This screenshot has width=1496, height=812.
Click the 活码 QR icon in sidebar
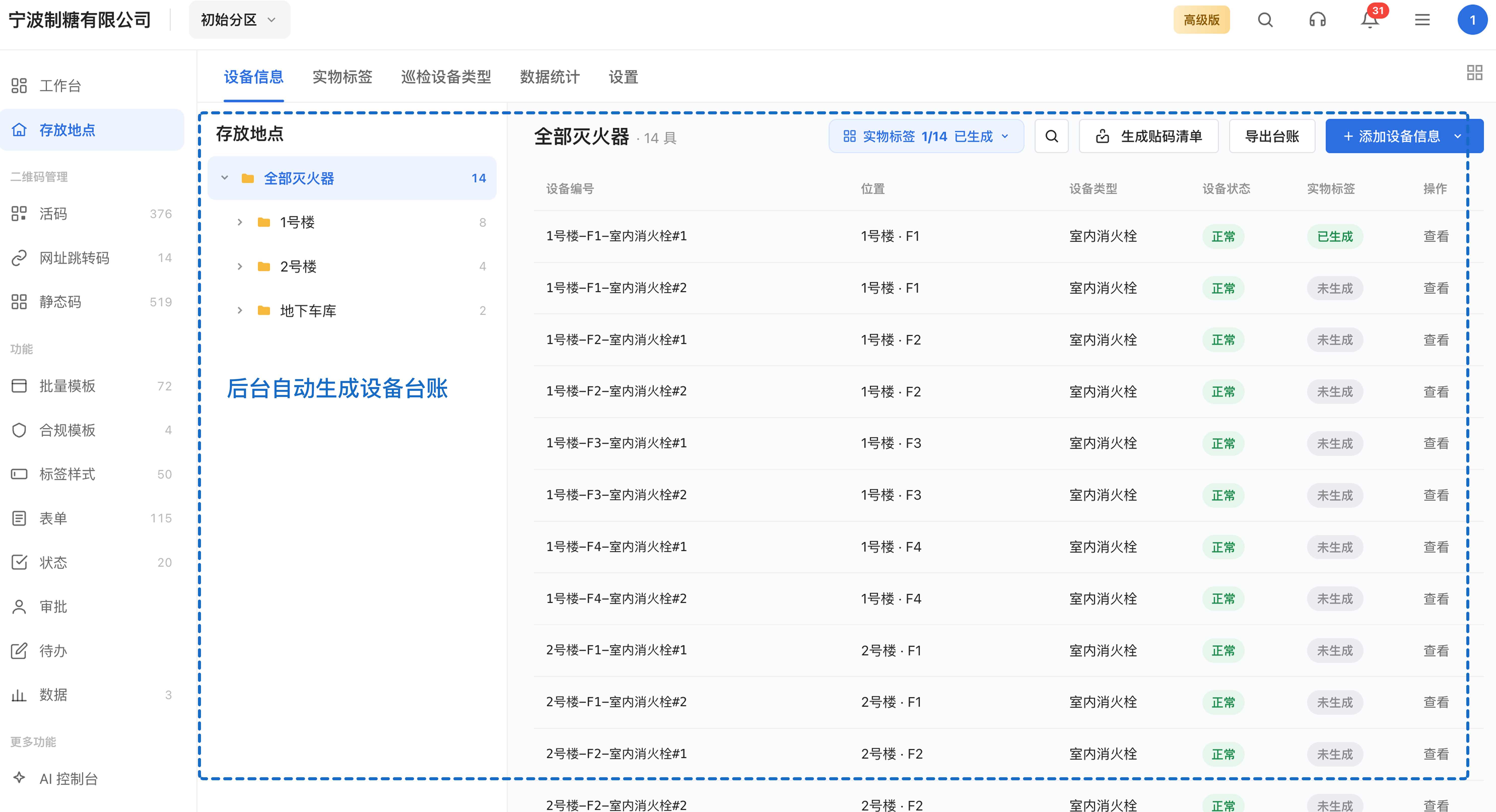[19, 214]
